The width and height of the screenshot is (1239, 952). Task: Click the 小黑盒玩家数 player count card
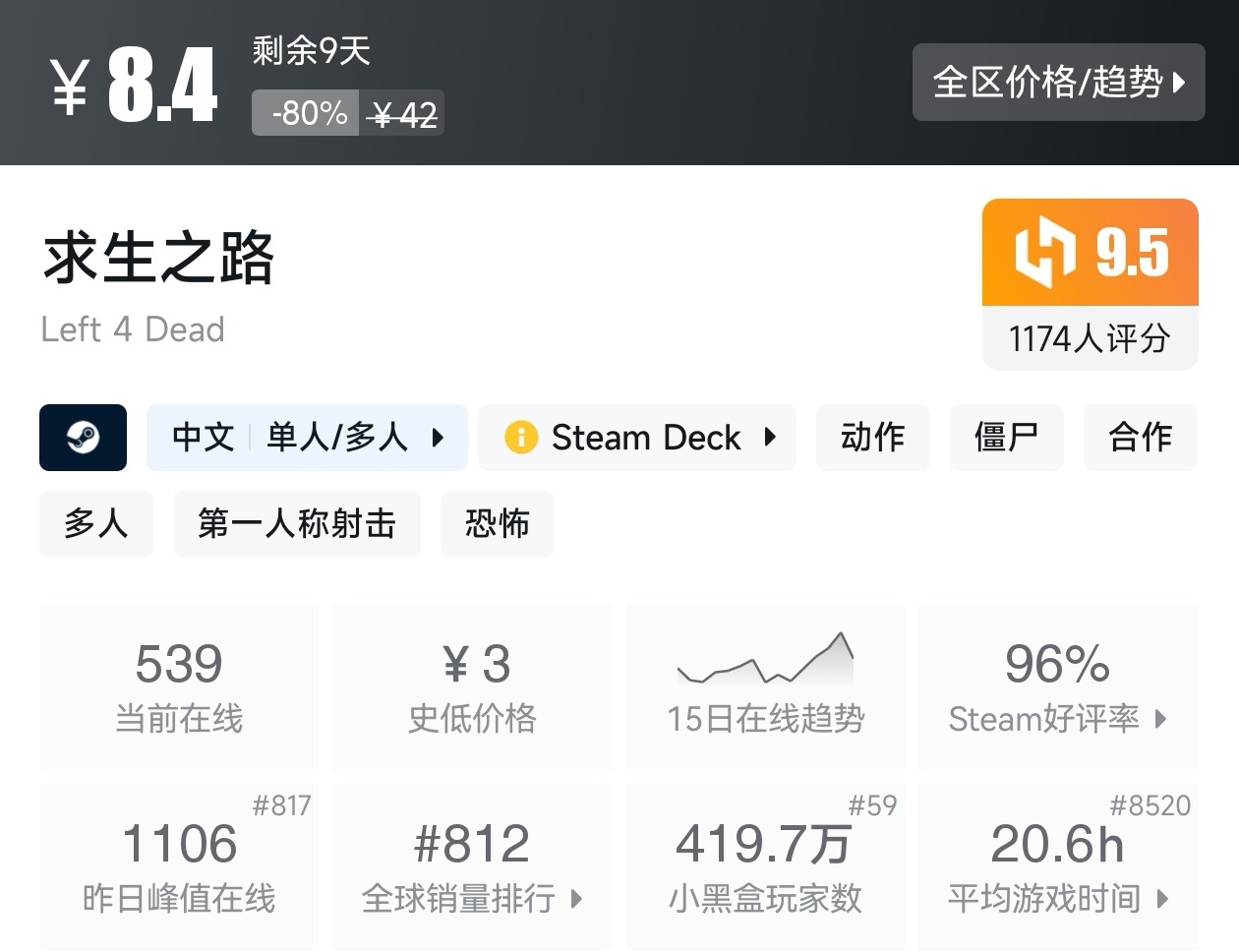[765, 867]
